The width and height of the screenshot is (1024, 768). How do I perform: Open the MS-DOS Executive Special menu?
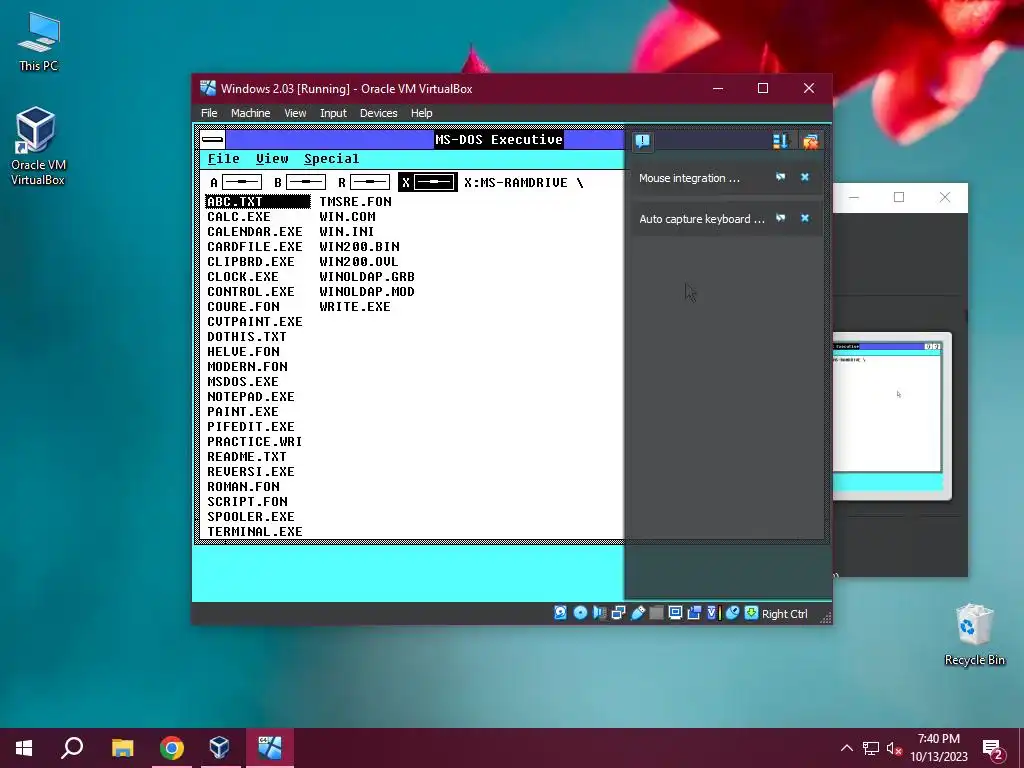click(332, 159)
